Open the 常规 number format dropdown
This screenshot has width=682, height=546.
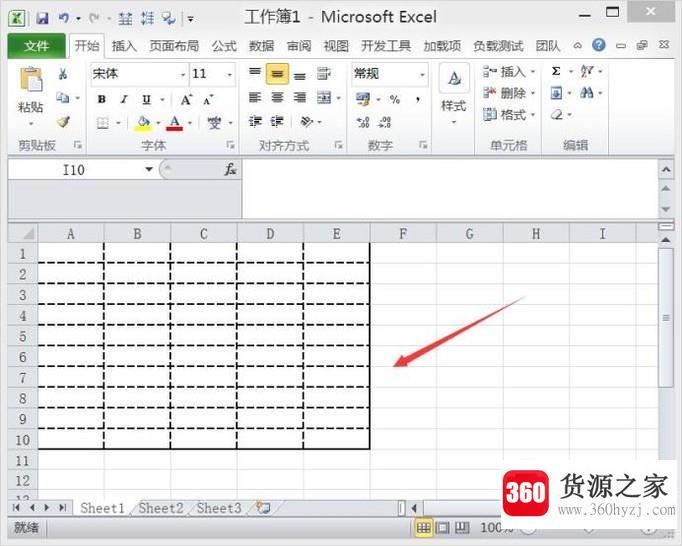pos(422,75)
